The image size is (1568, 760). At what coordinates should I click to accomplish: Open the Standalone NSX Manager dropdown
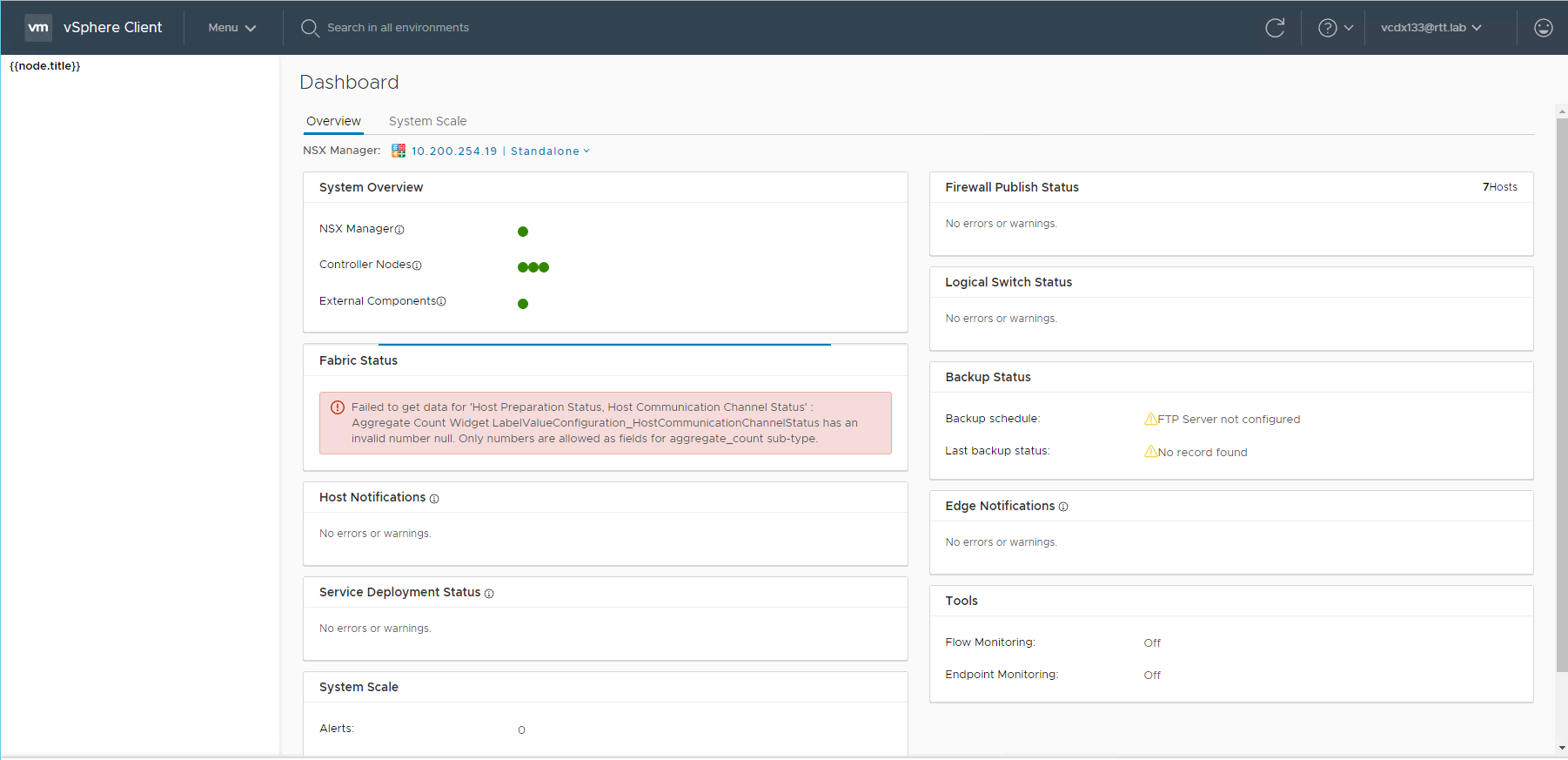click(550, 151)
